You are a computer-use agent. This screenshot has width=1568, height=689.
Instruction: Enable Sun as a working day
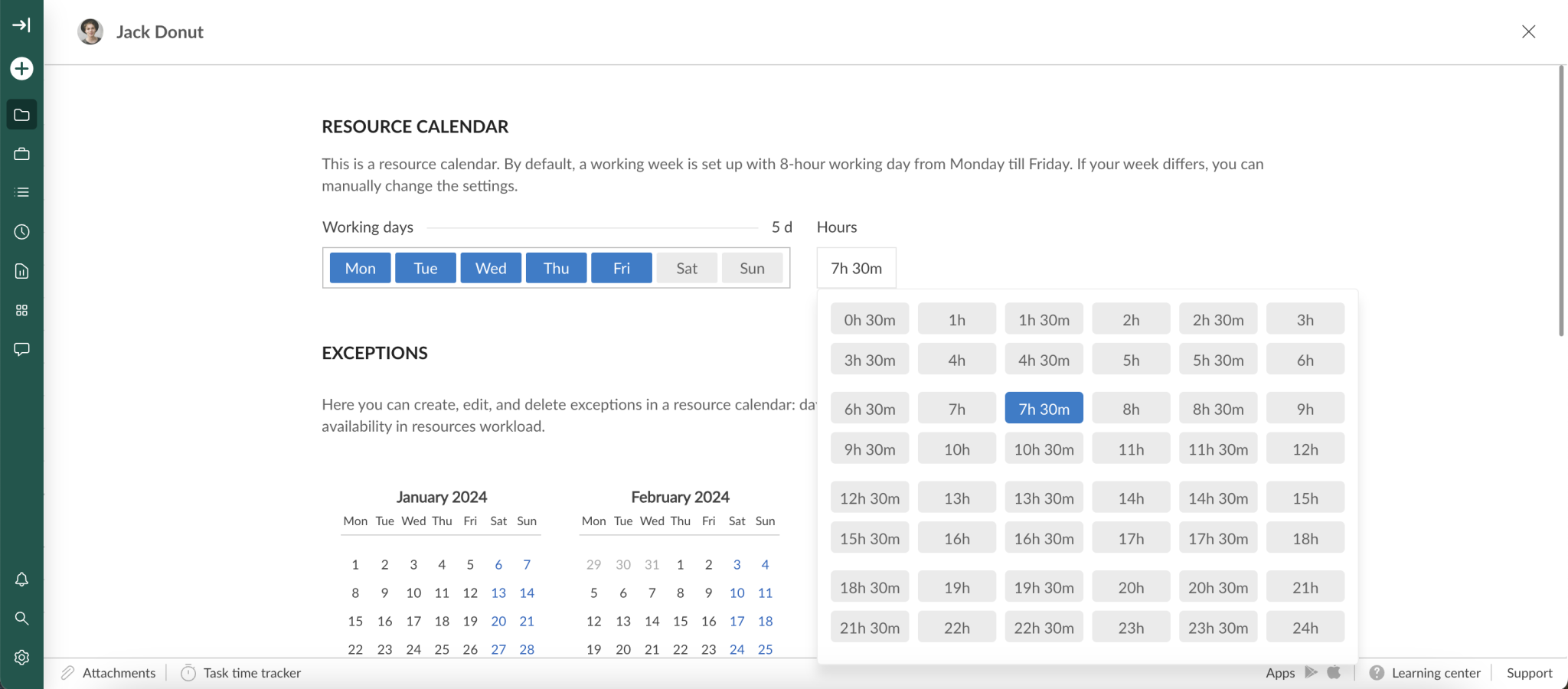click(x=753, y=268)
